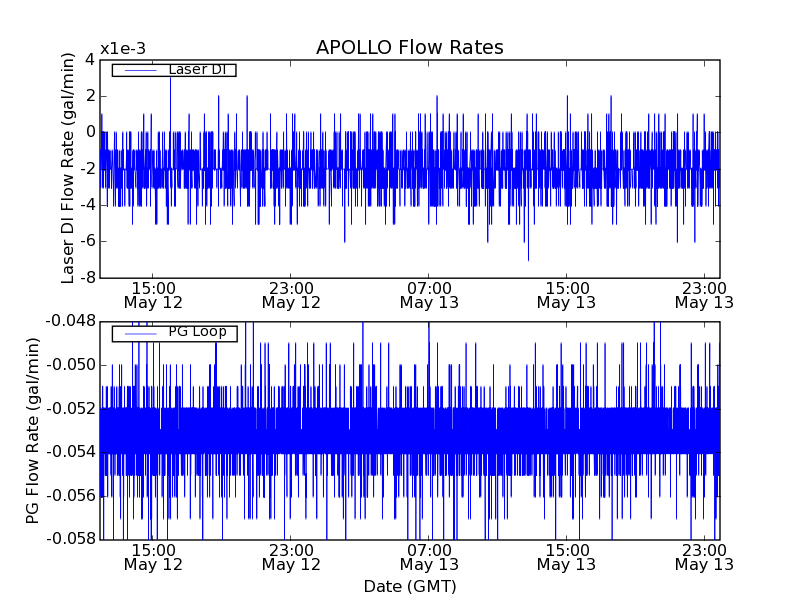This screenshot has height=600, width=800.
Task: Click 07:00 May 13 tick under top plot
Action: click(429, 294)
